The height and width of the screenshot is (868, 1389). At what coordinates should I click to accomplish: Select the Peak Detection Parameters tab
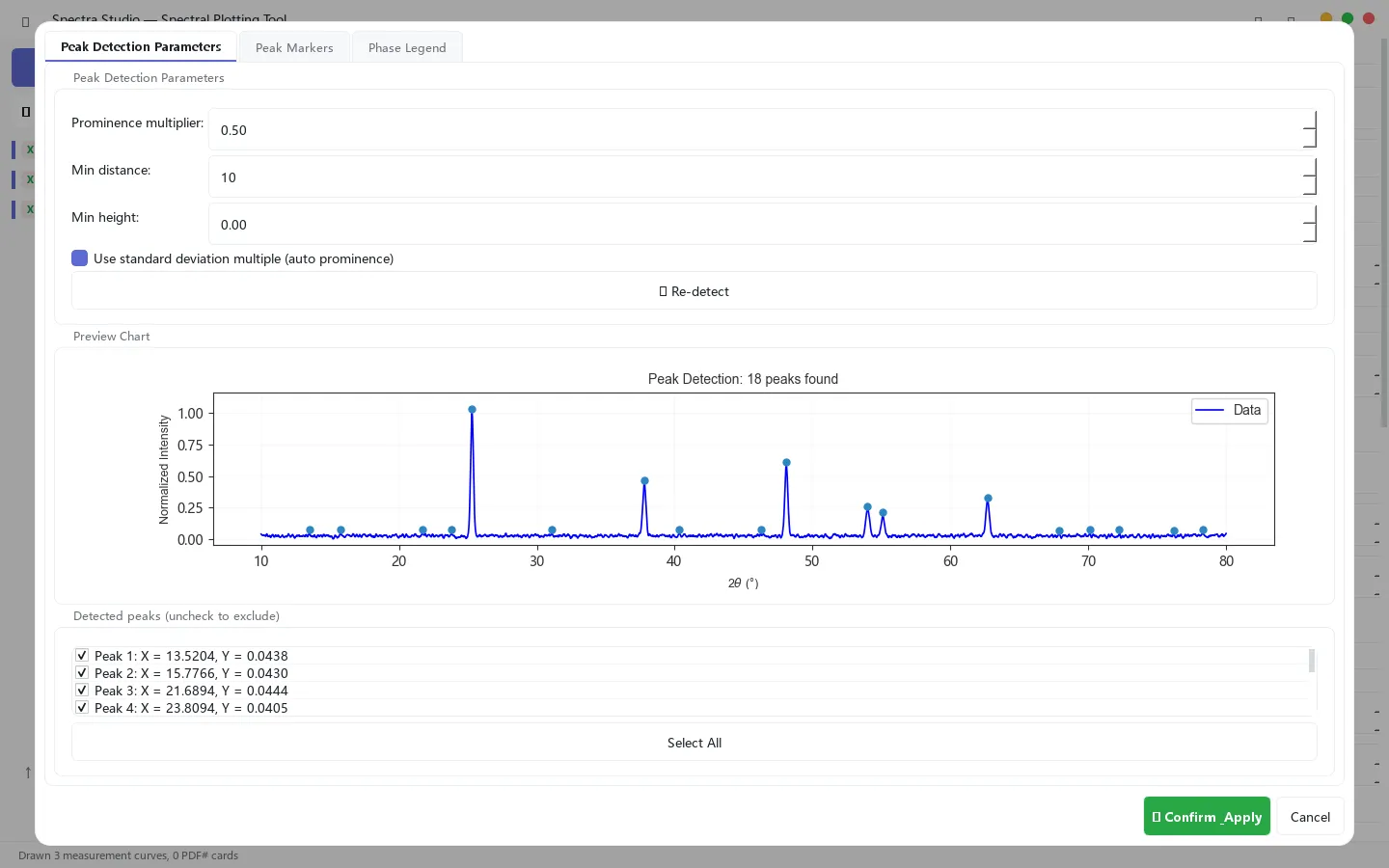[x=141, y=46]
